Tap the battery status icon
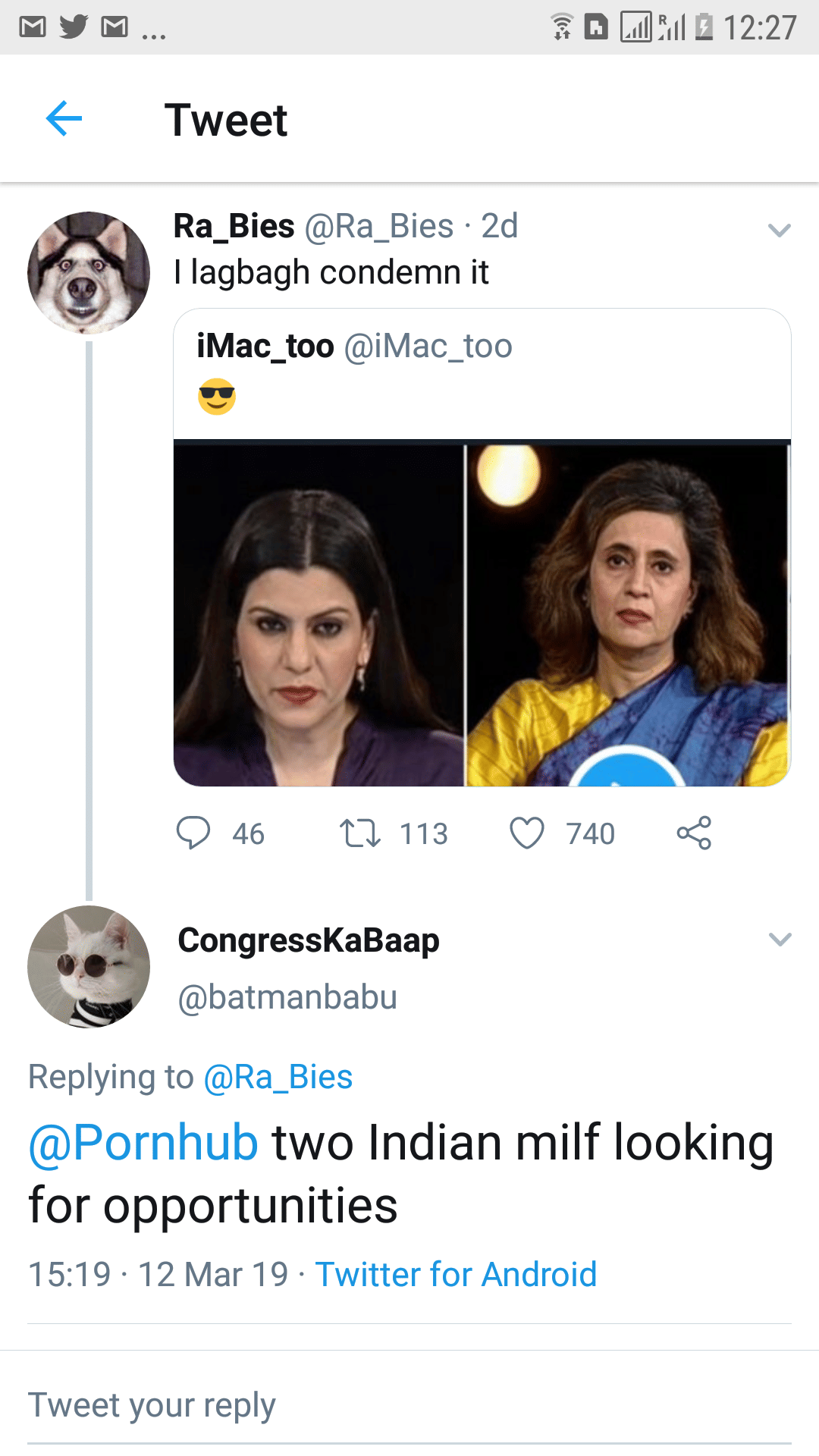The image size is (819, 1456). [x=704, y=27]
